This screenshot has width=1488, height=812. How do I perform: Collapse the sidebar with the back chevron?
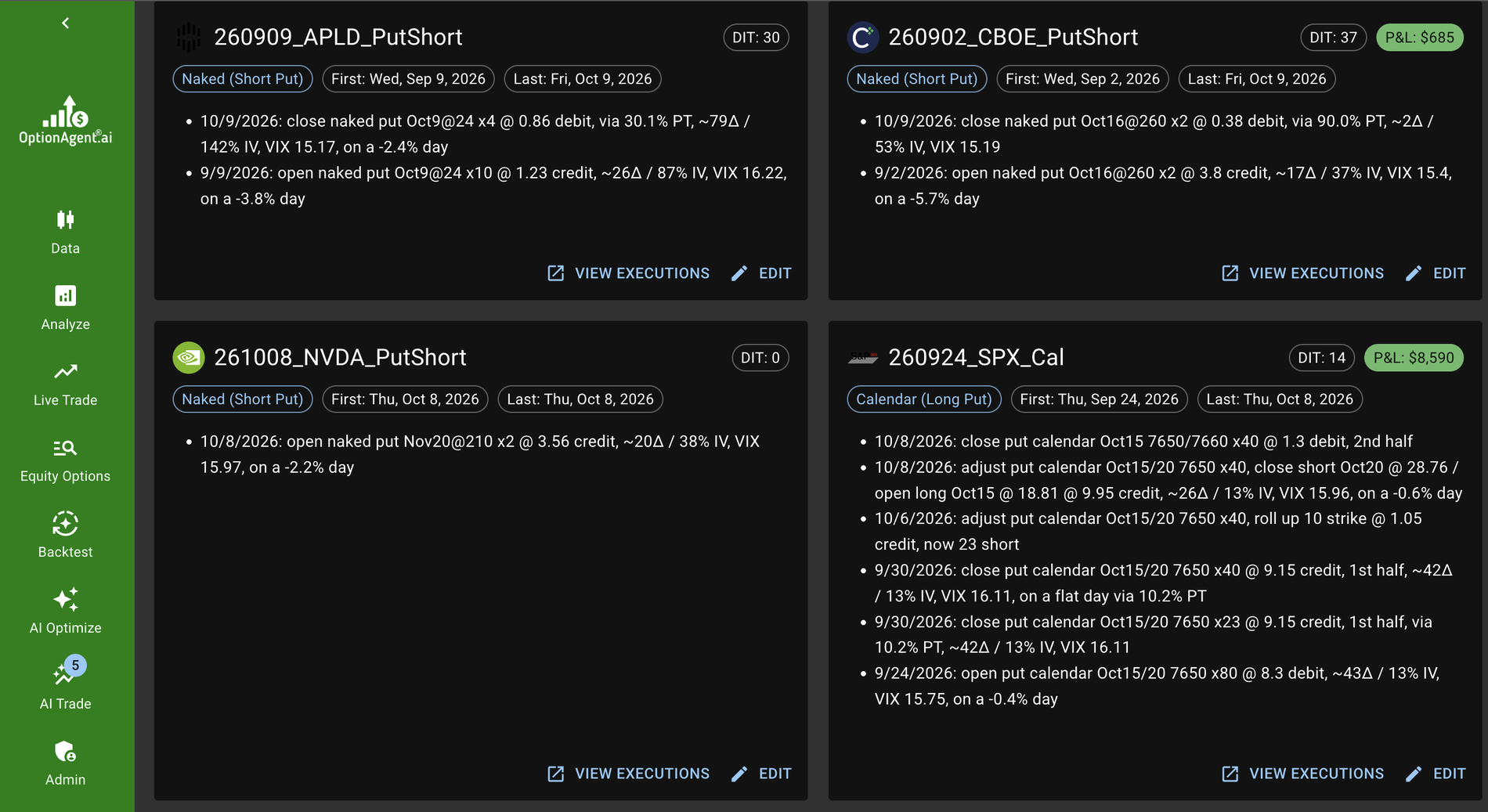66,23
